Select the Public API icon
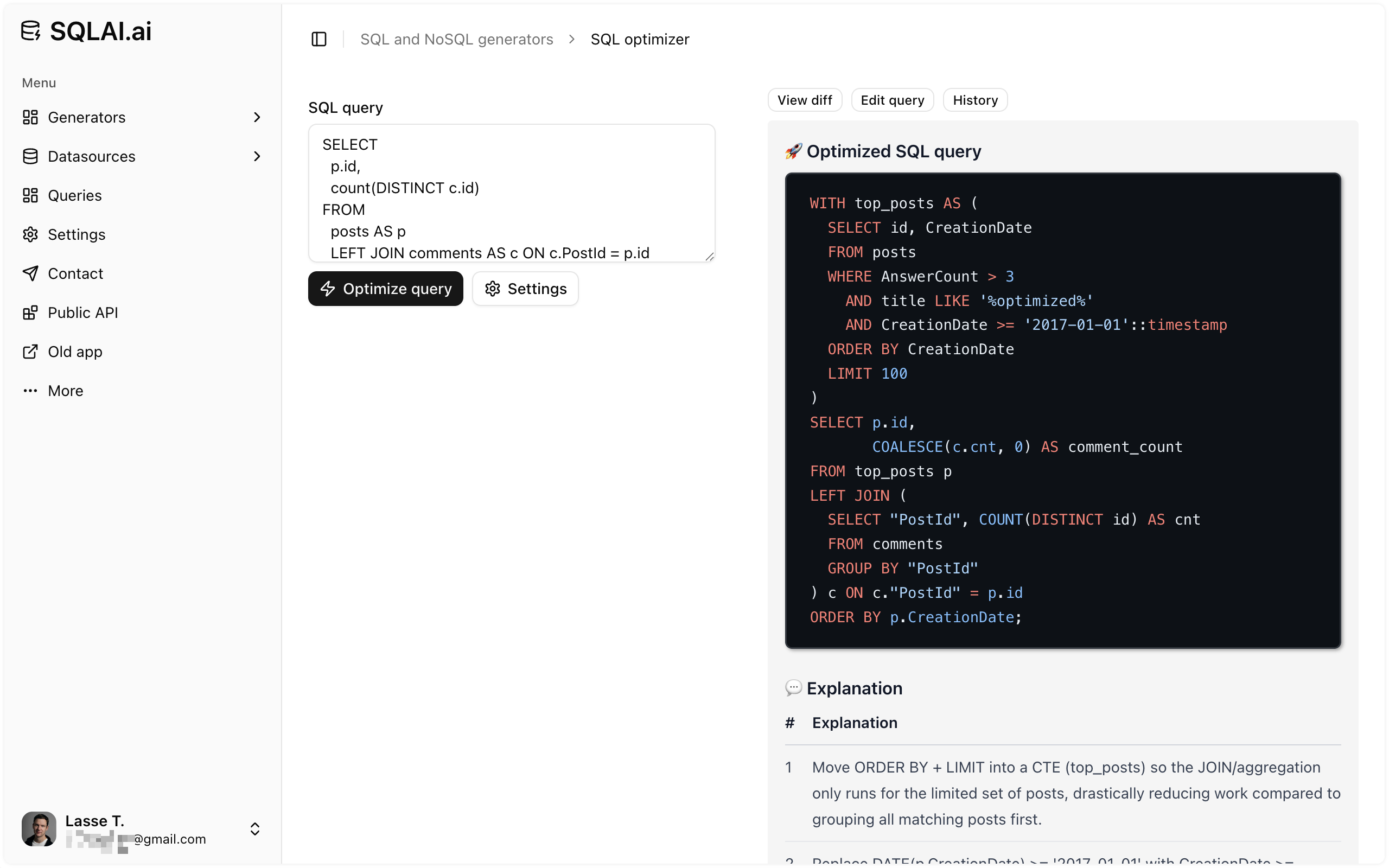The width and height of the screenshot is (1389, 868). tap(31, 312)
